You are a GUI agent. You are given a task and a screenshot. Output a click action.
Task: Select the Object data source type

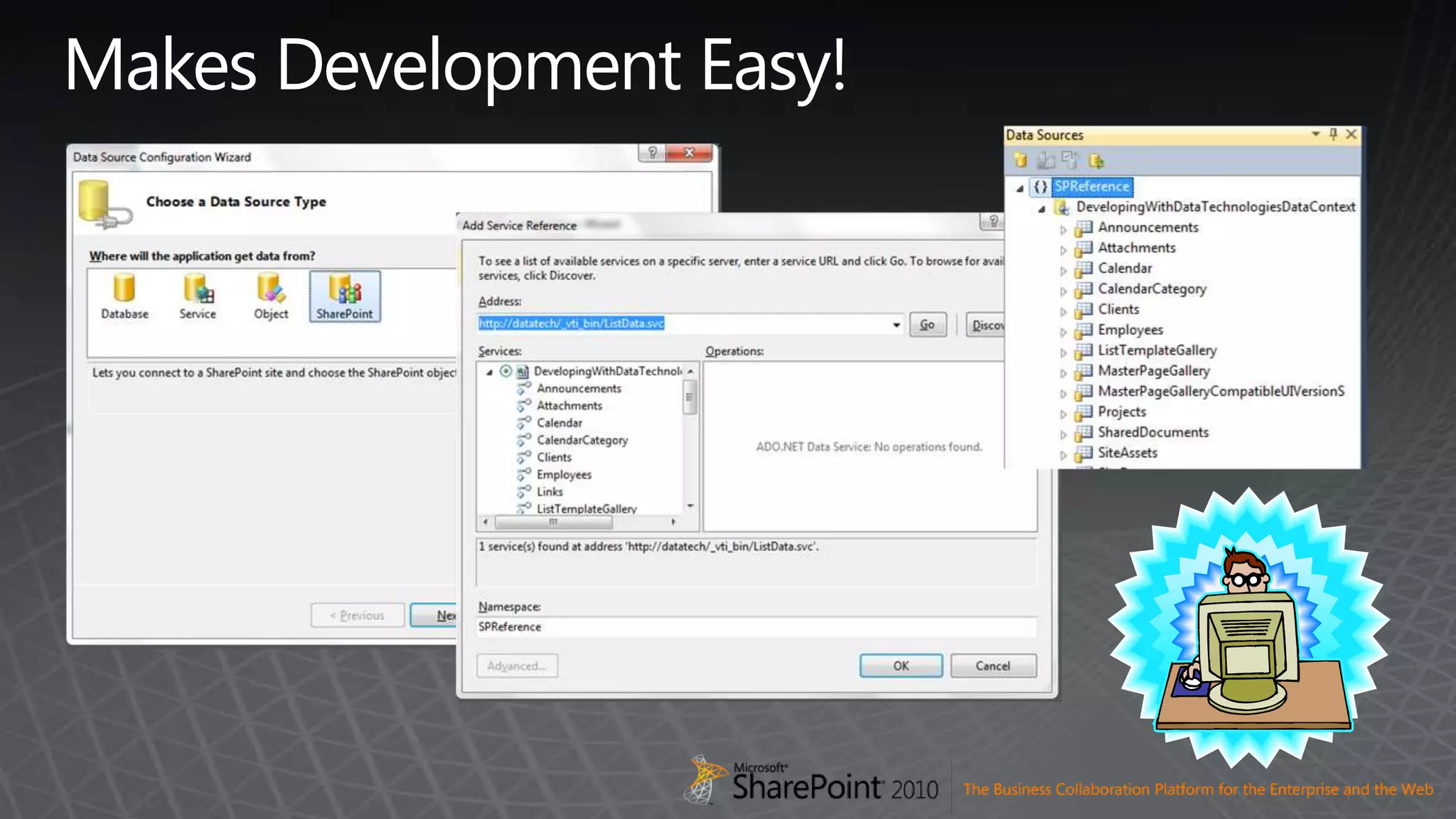[271, 296]
